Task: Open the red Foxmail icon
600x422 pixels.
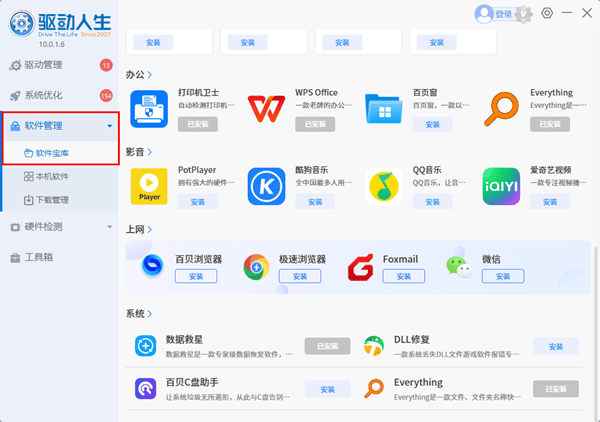Action: click(x=360, y=267)
